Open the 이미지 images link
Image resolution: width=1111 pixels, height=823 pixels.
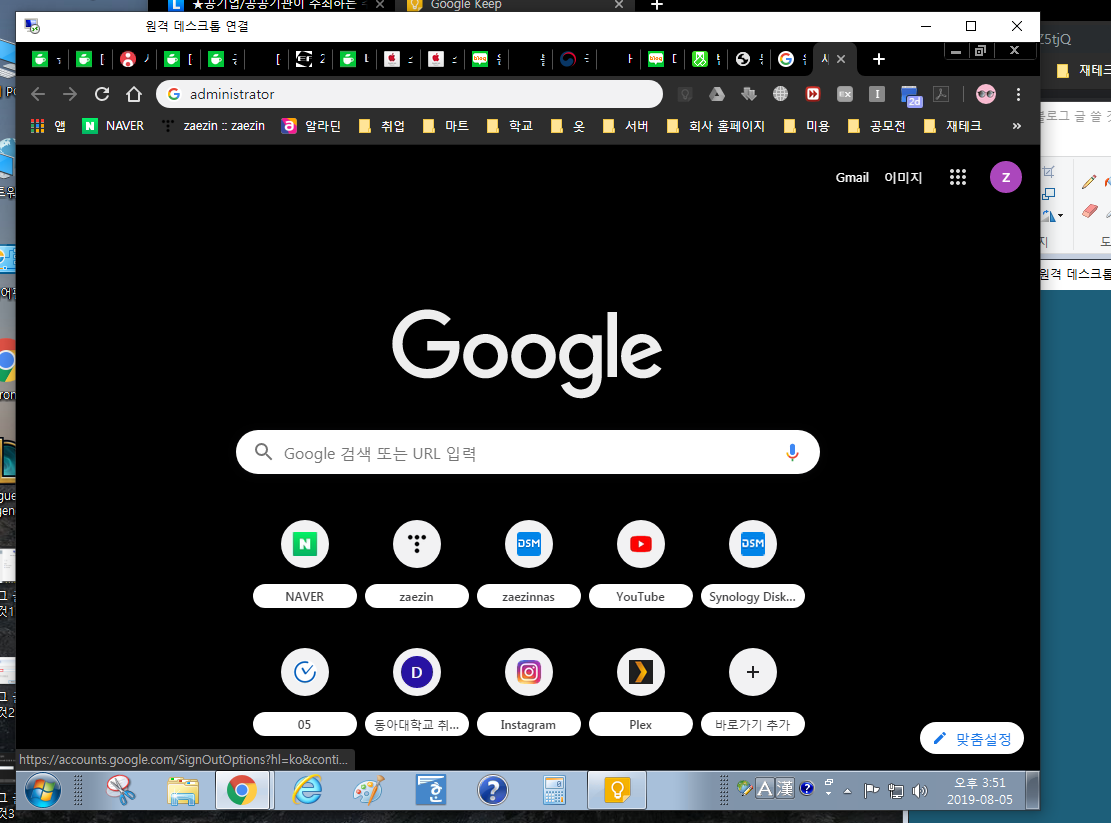tap(903, 178)
